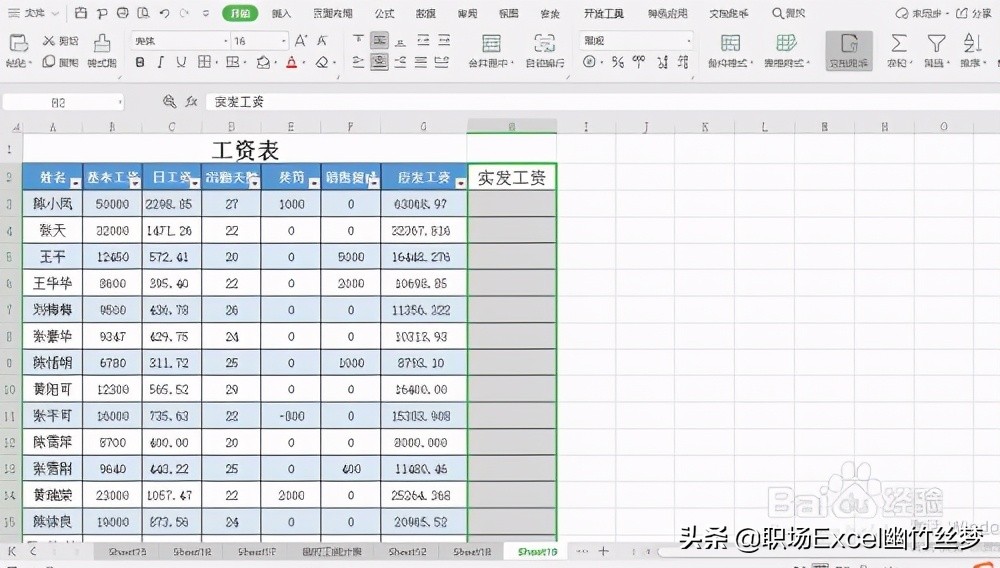This screenshot has width=1000, height=568.
Task: Switch to the green Home ribbon tab
Action: pyautogui.click(x=240, y=13)
